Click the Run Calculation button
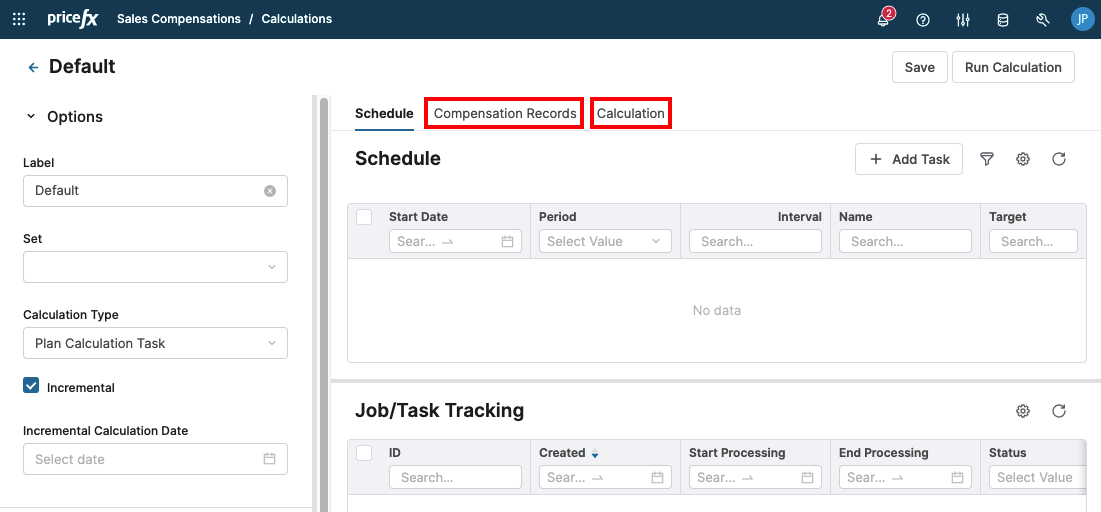This screenshot has height=512, width=1101. pyautogui.click(x=1013, y=67)
